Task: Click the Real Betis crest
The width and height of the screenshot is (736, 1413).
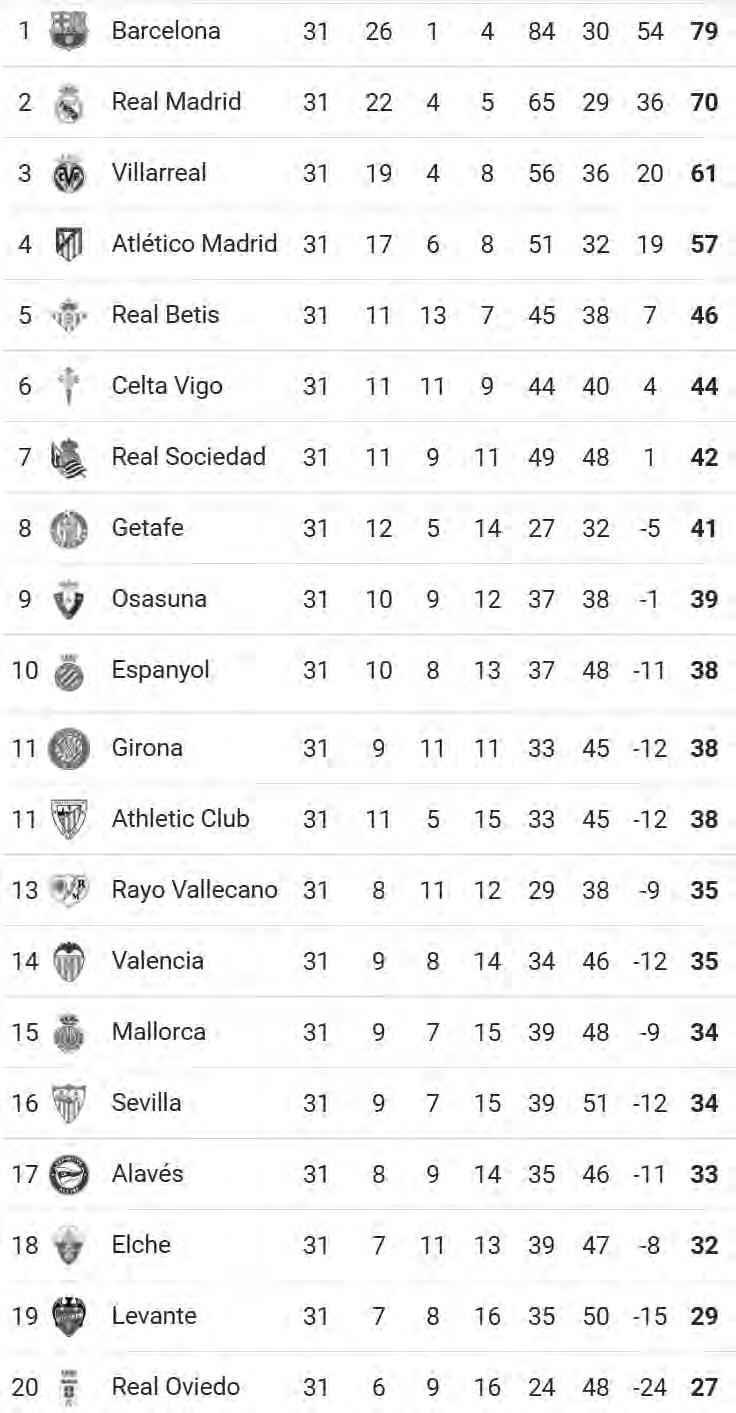Action: (x=69, y=315)
